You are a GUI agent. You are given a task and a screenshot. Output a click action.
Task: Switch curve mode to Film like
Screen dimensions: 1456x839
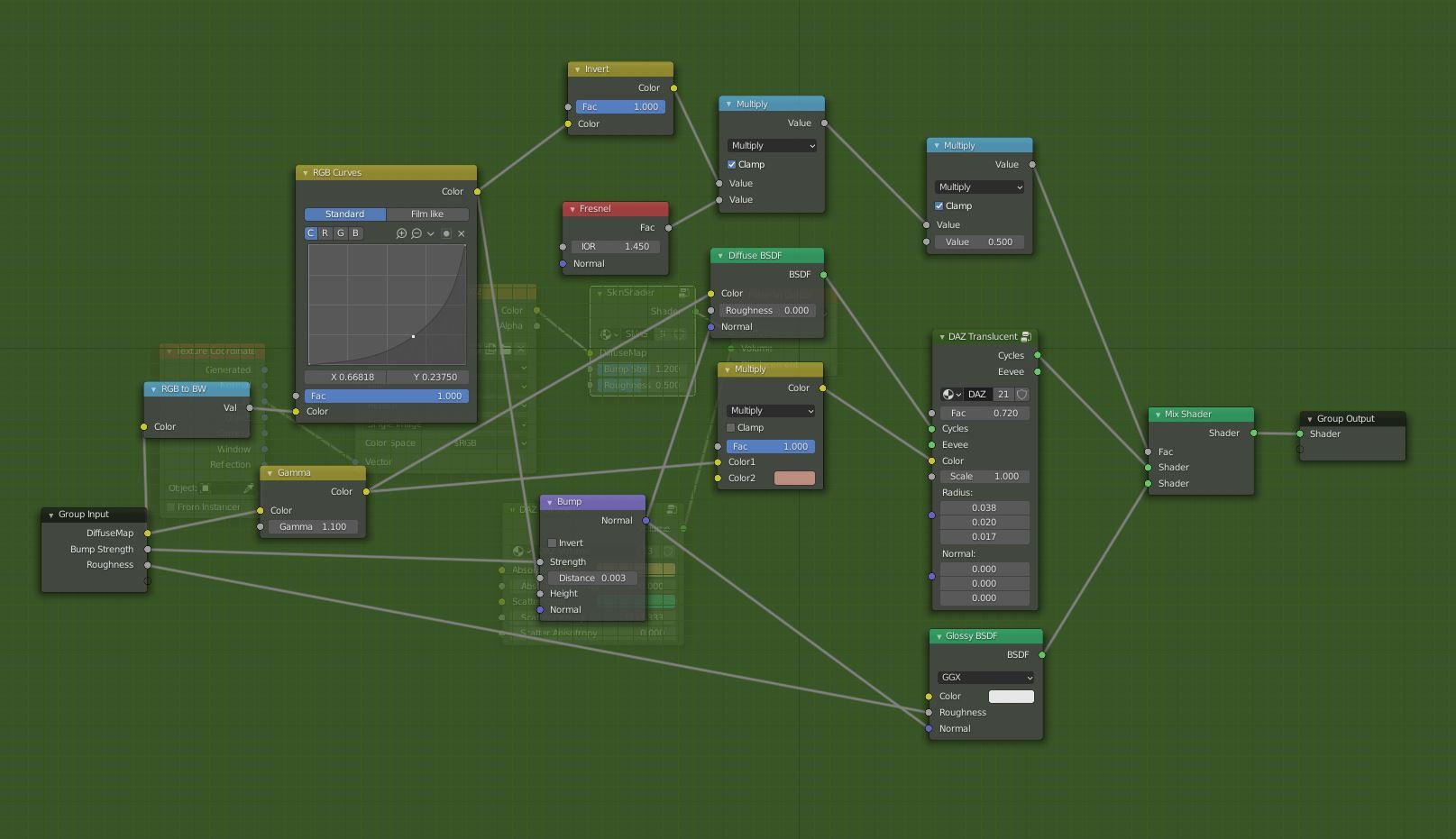[427, 214]
